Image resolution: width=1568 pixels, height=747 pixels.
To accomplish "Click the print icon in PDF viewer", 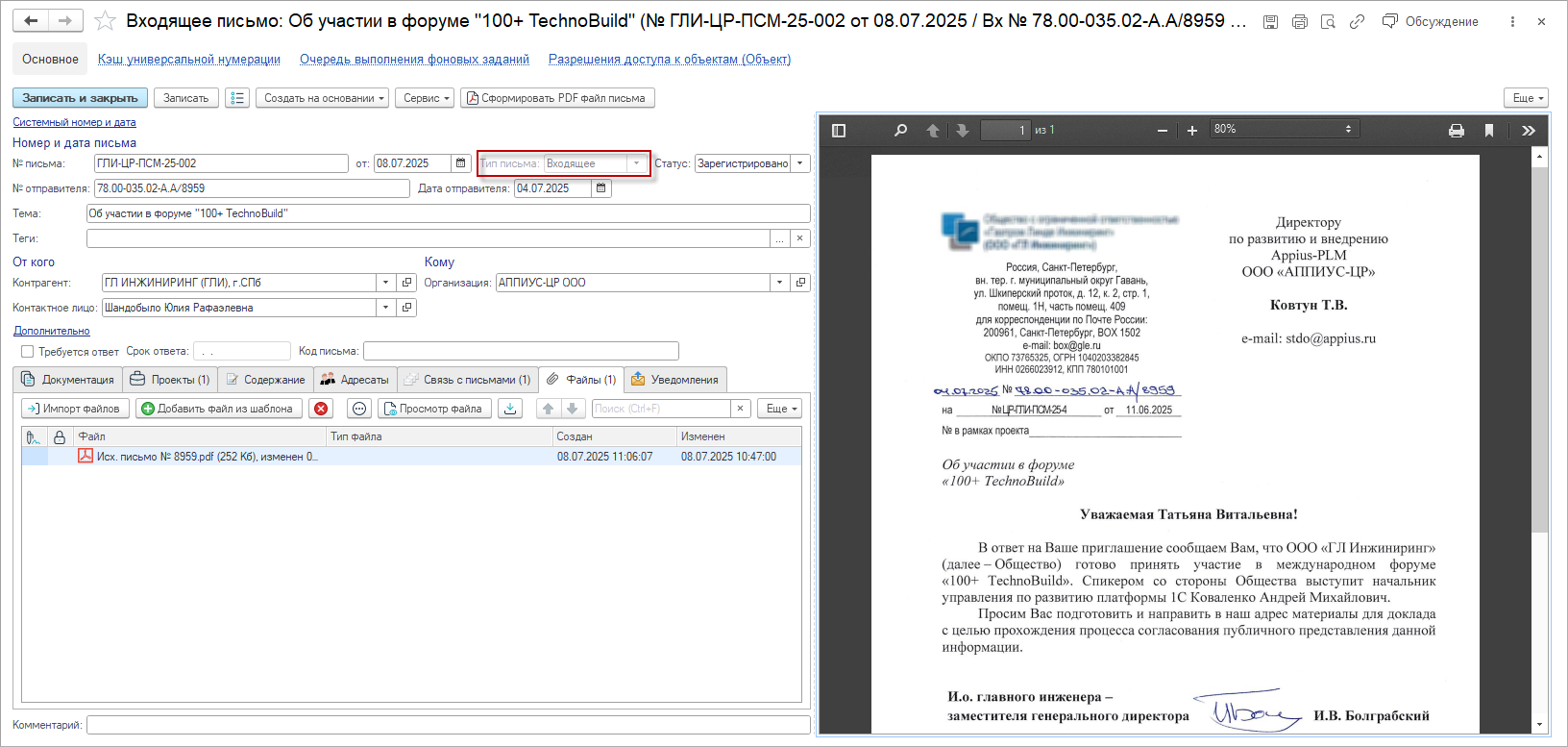I will coord(1457,131).
